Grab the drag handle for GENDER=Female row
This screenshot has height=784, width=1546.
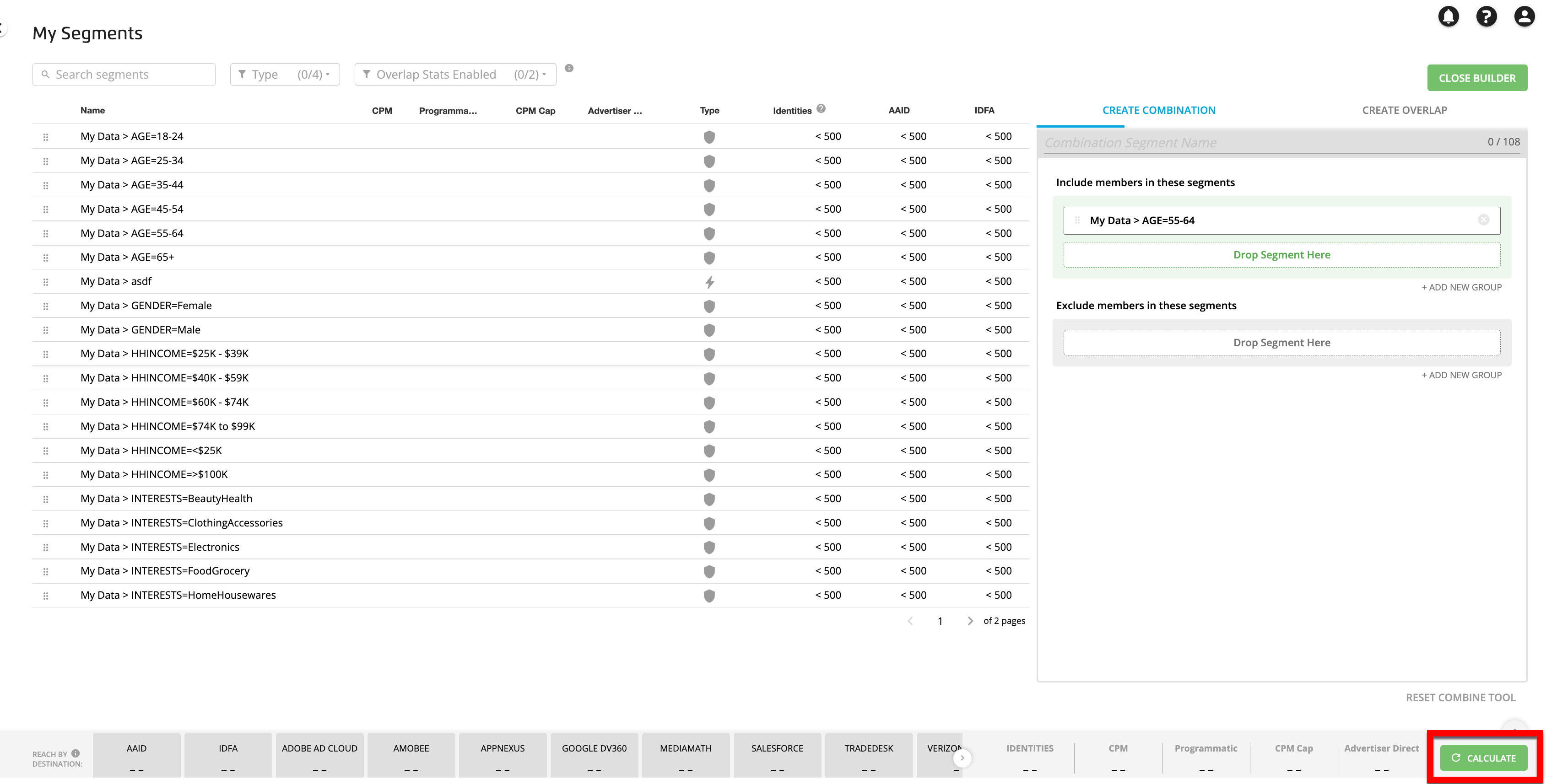[x=46, y=306]
